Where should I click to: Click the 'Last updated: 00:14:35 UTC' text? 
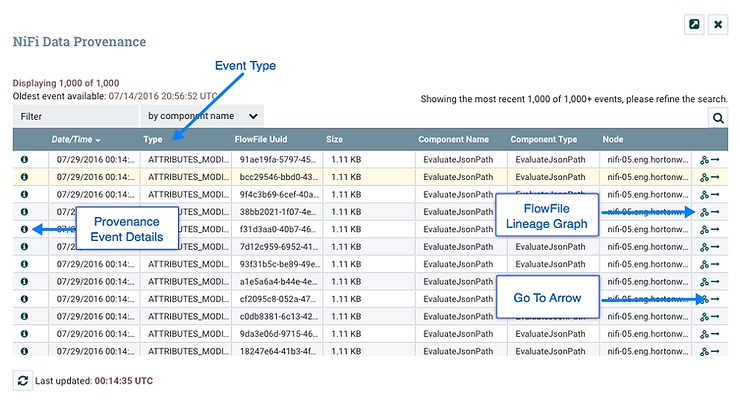[94, 381]
